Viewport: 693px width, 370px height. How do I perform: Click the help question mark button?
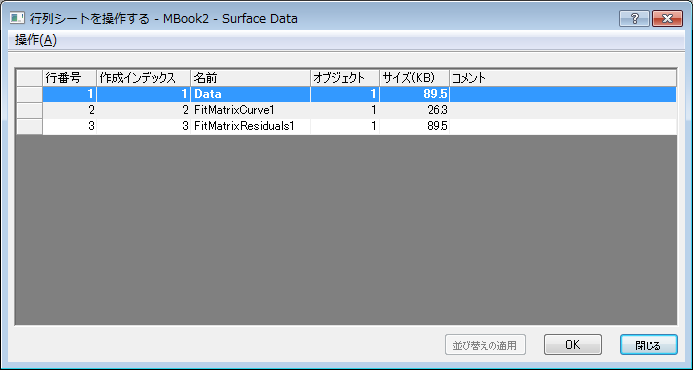tap(635, 19)
